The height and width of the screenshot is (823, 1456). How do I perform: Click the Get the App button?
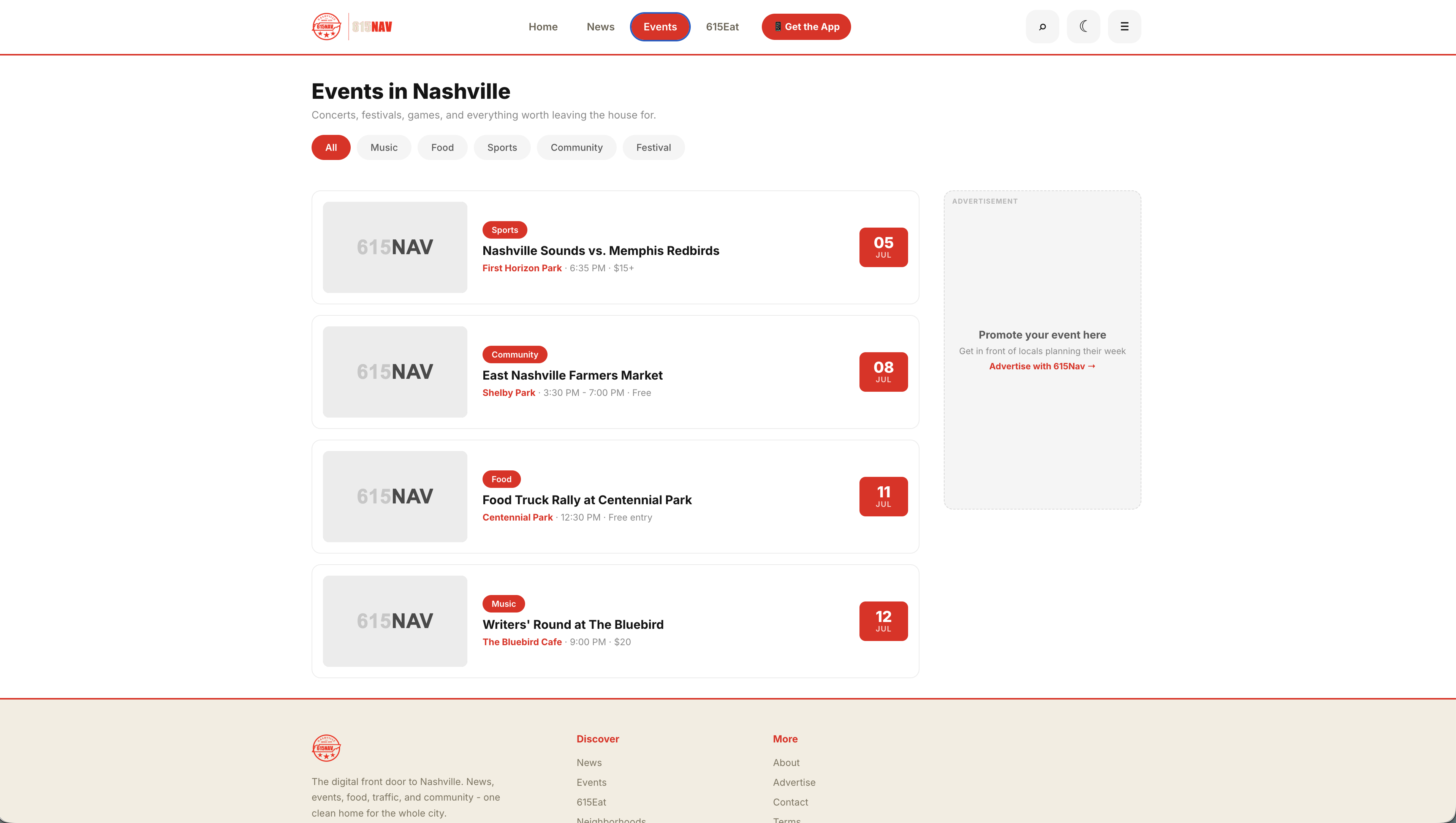click(x=806, y=27)
